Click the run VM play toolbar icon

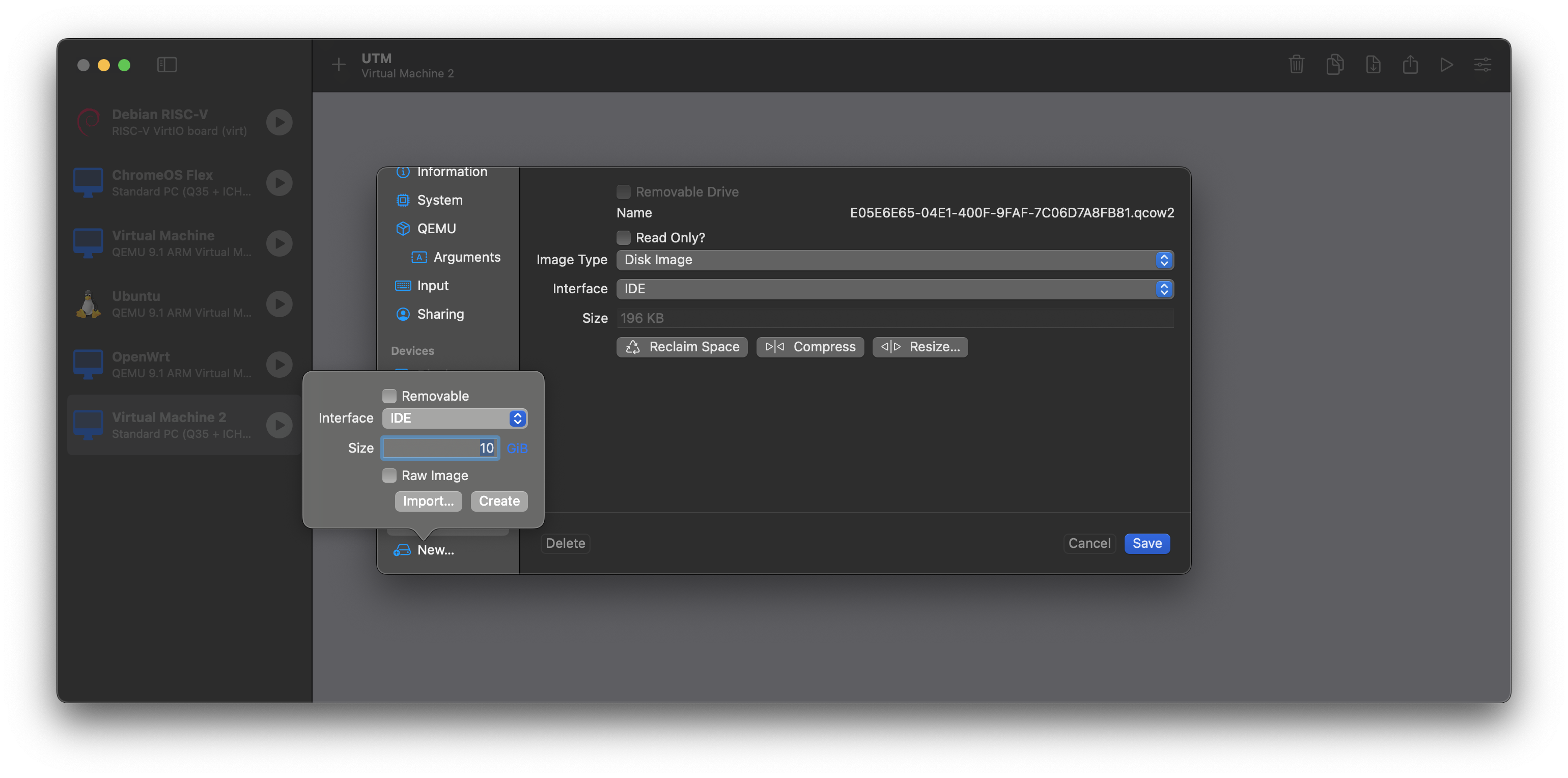(x=1446, y=65)
